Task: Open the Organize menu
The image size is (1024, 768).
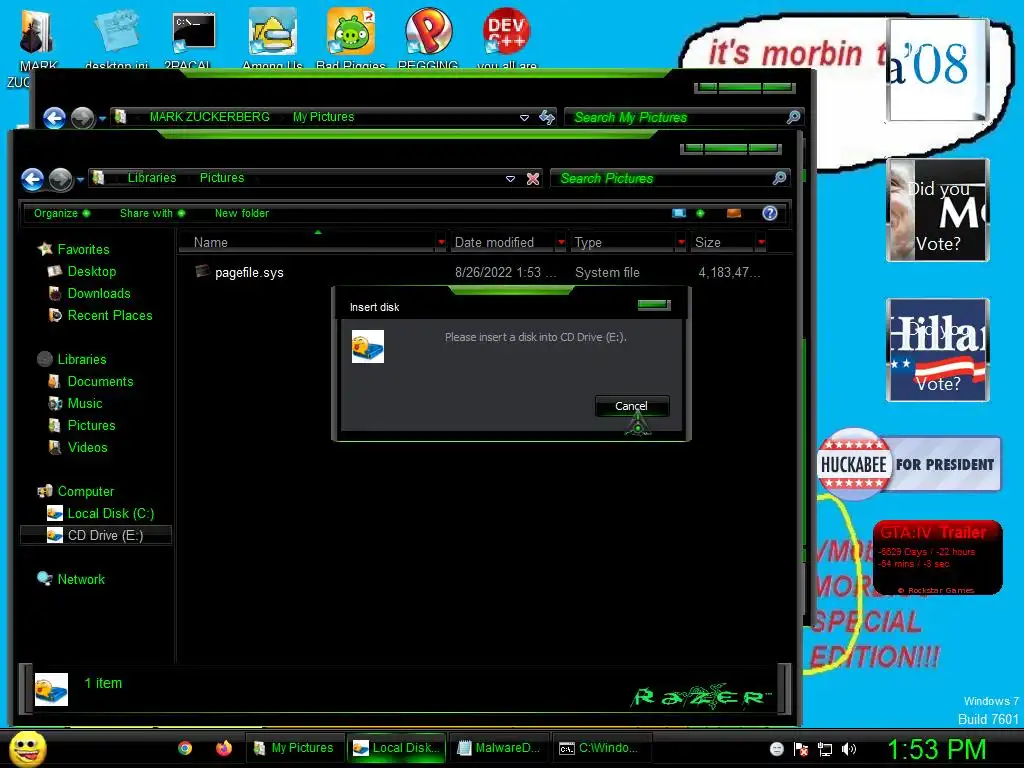Action: click(x=62, y=214)
